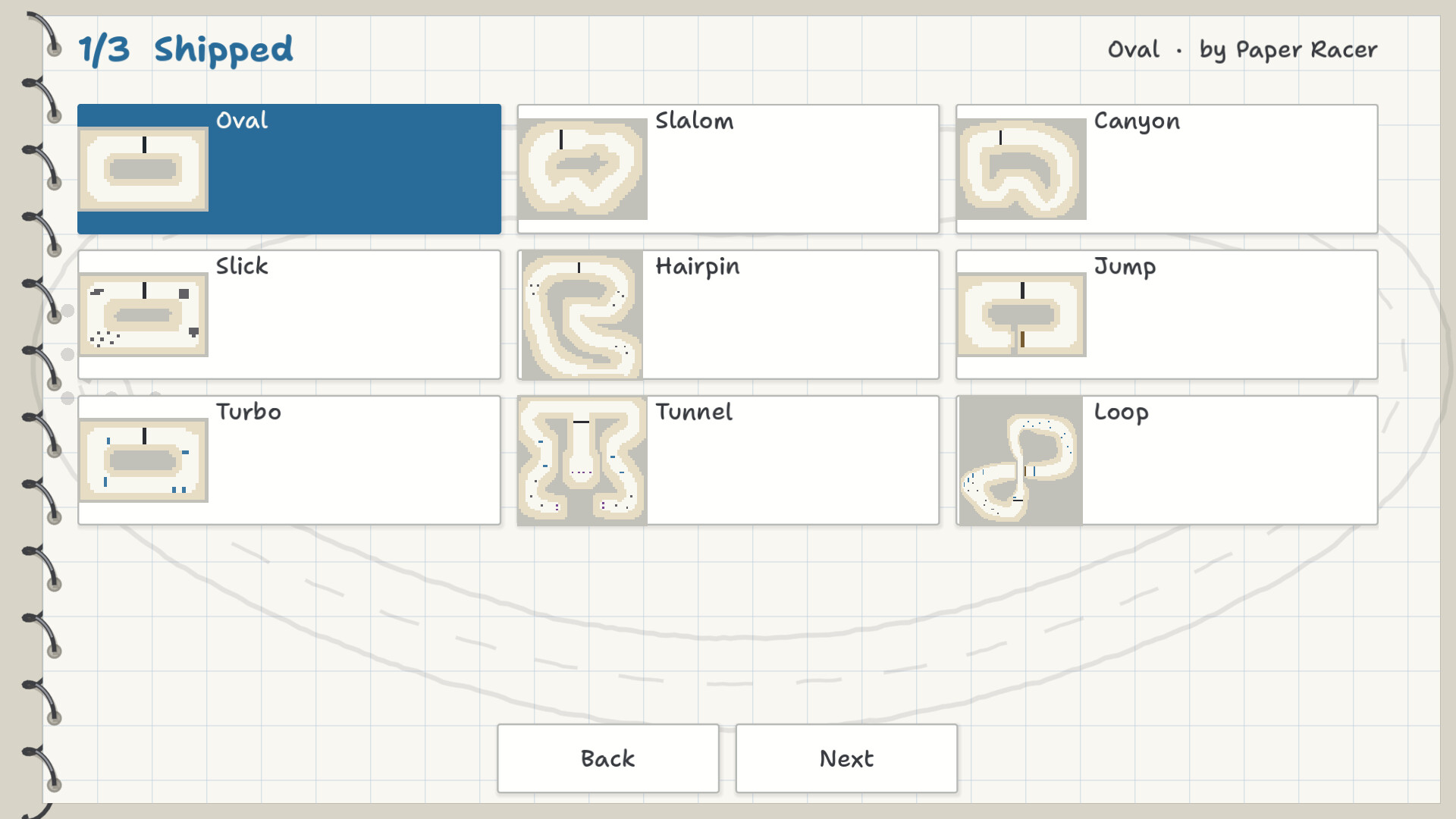Open the Loop figure-eight track thumbnail
The image size is (1456, 819).
click(1021, 460)
